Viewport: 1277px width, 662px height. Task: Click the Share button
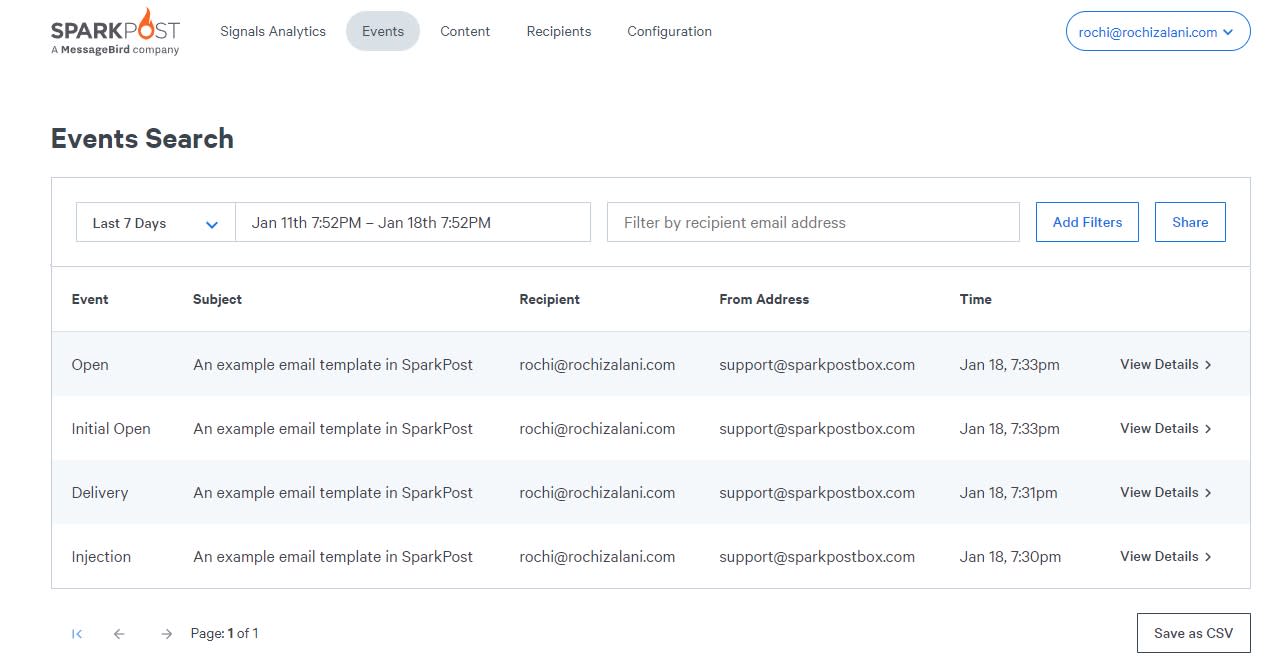1190,222
